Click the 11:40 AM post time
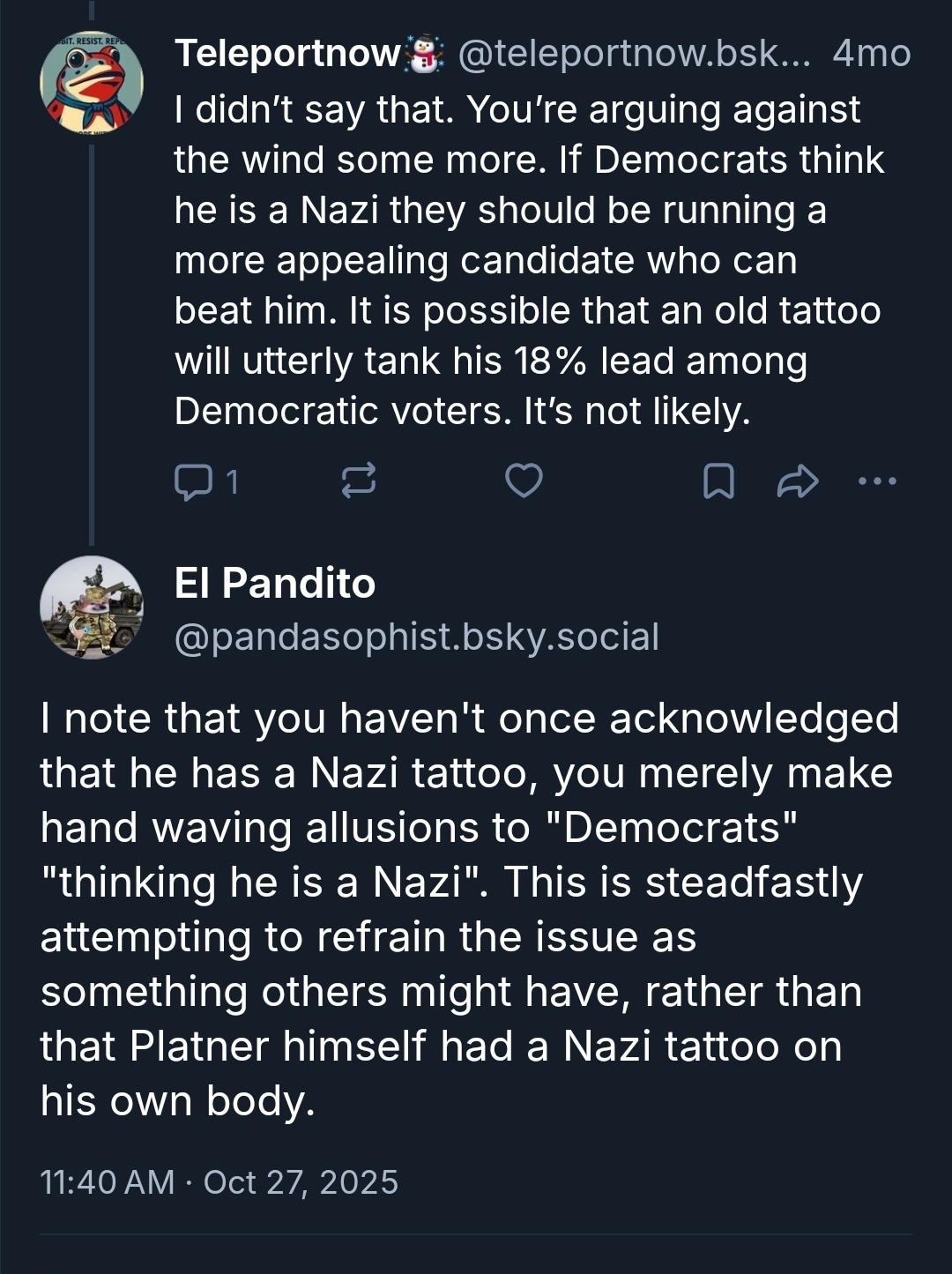This screenshot has width=952, height=1274. [108, 1182]
